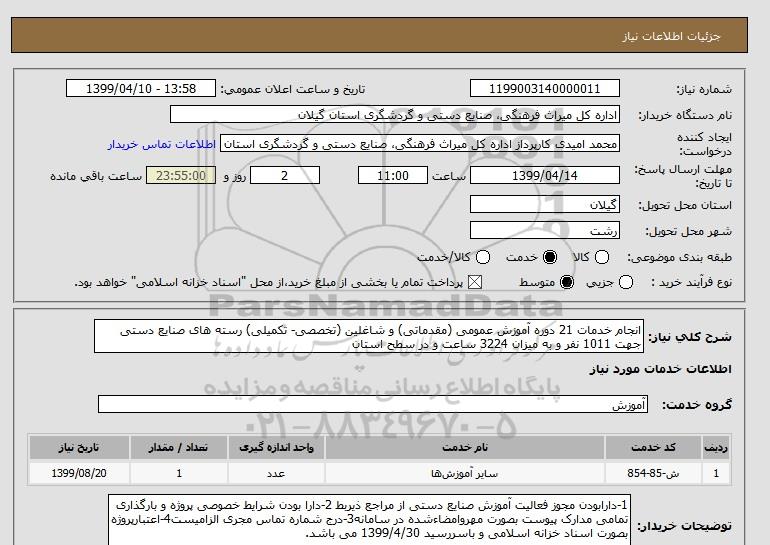Screen dimensions: 770x545
Task: Select the متوسط purchase type radio
Action: click(567, 282)
